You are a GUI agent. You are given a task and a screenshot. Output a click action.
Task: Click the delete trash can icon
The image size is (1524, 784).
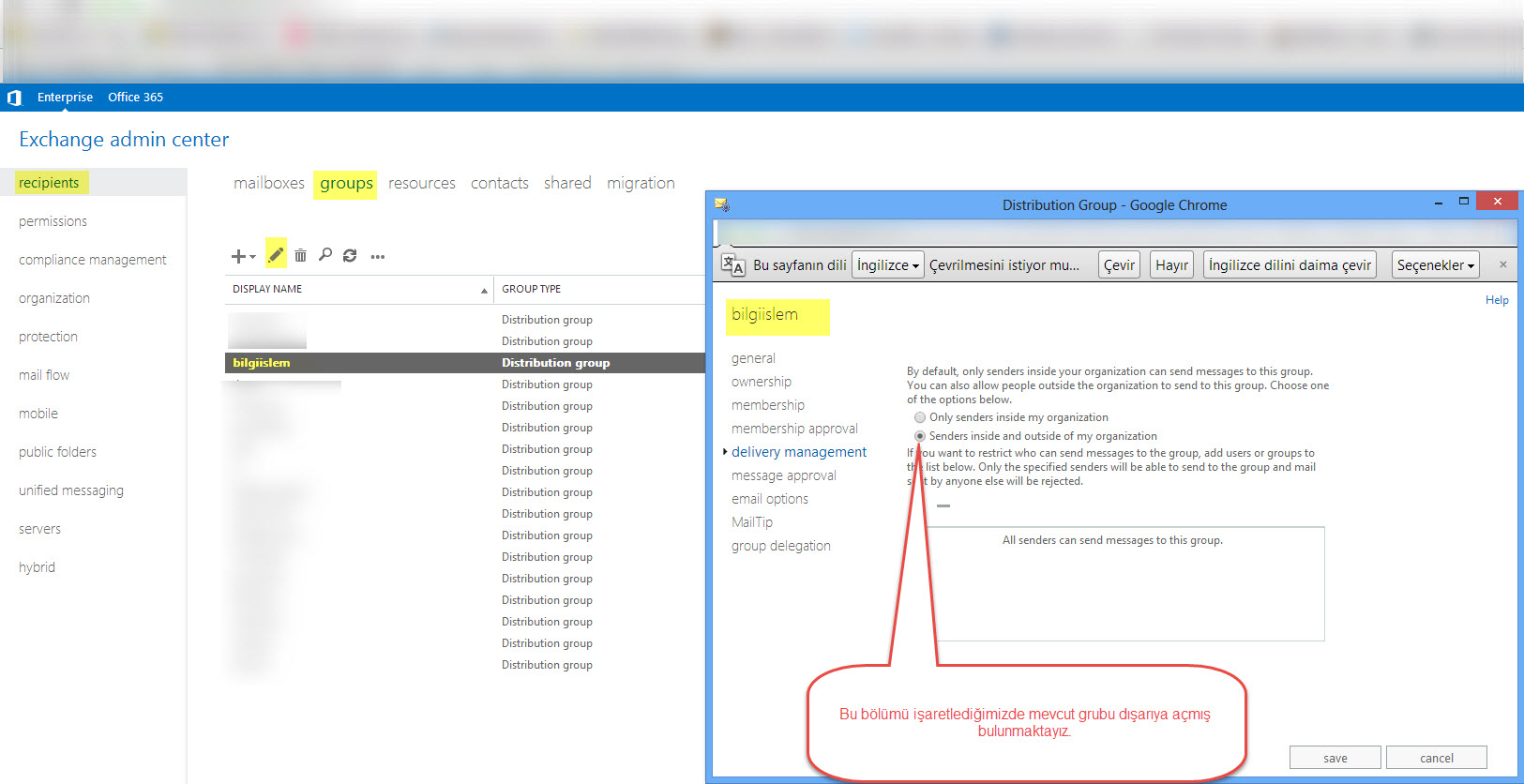coord(300,255)
